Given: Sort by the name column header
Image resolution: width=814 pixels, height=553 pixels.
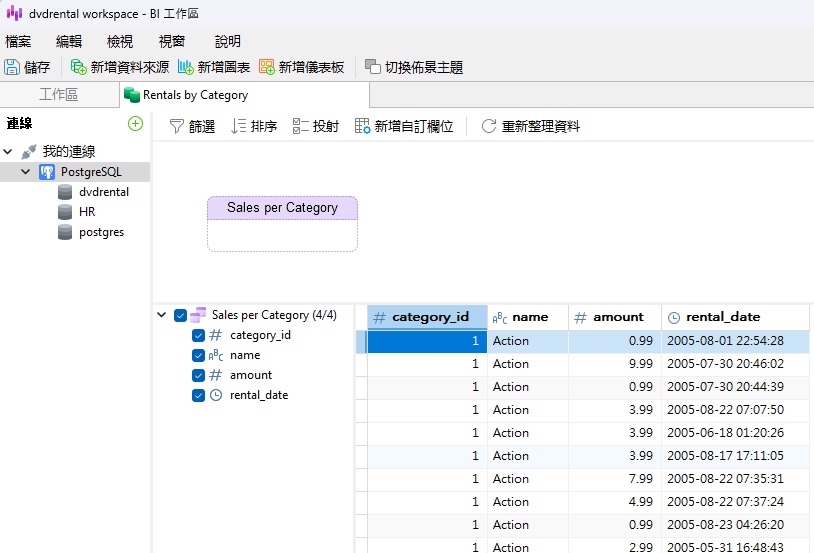Looking at the screenshot, I should pyautogui.click(x=527, y=317).
